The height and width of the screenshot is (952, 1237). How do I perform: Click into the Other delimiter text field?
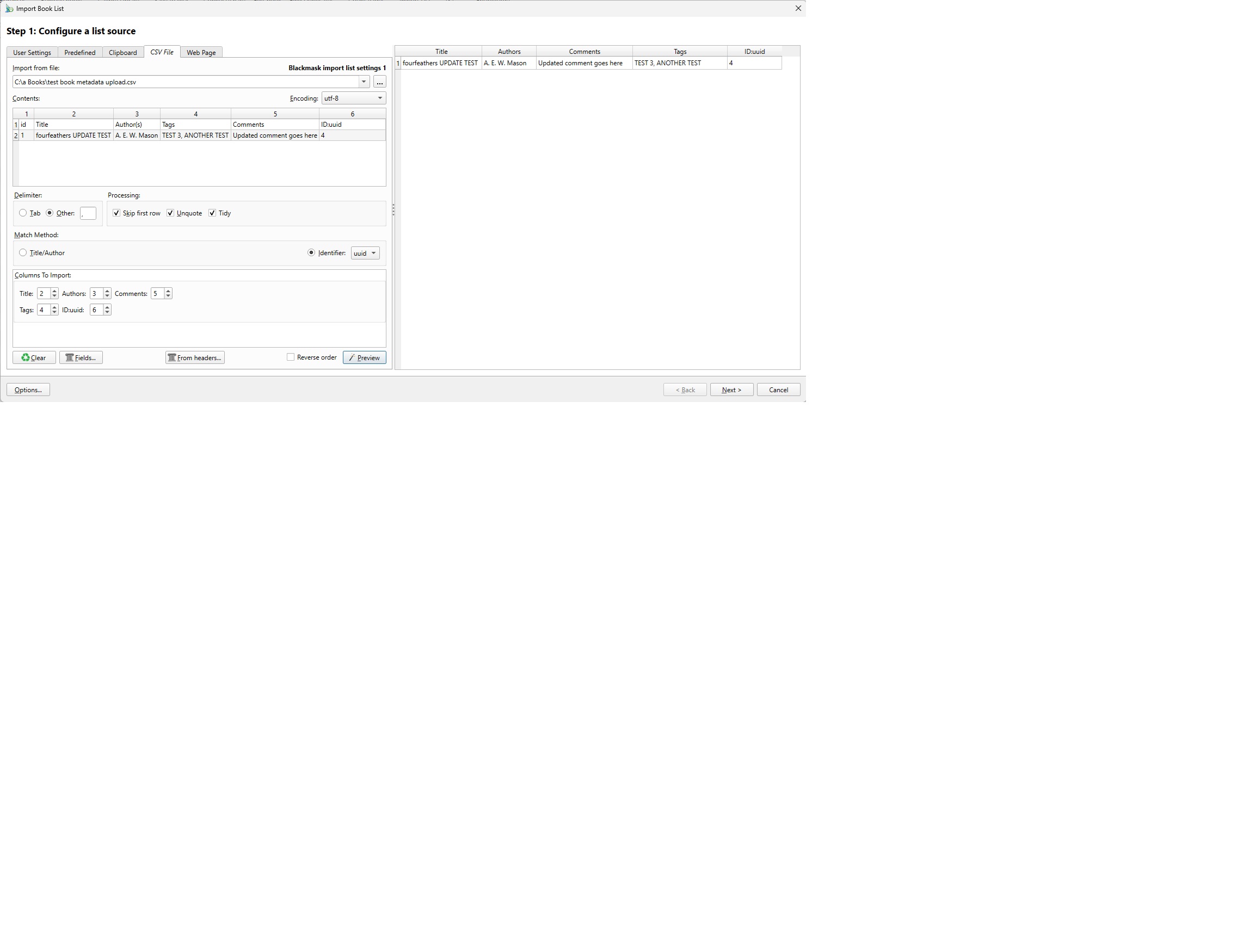pyautogui.click(x=88, y=213)
